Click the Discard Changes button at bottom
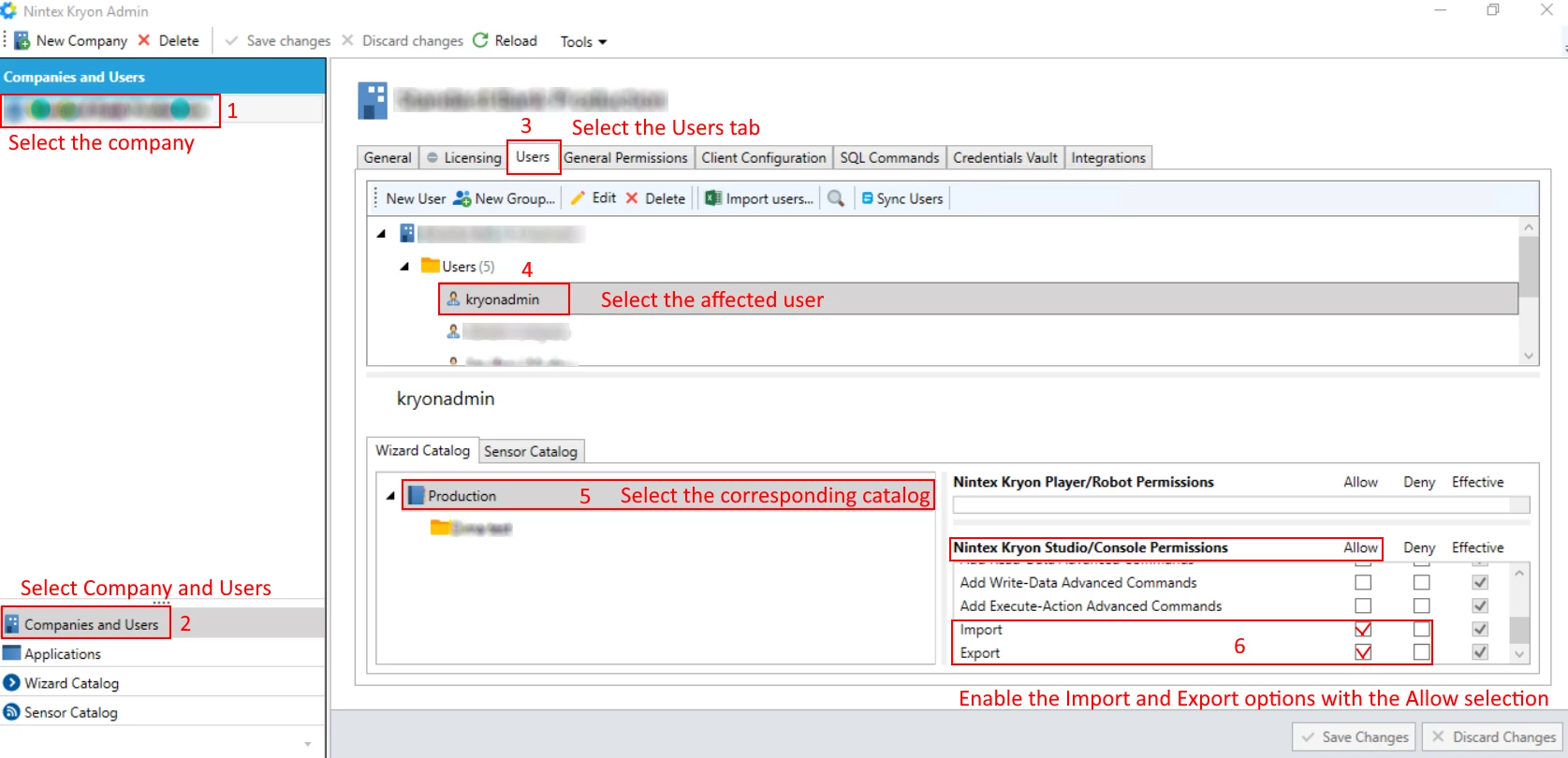The height and width of the screenshot is (758, 1568). pyautogui.click(x=1493, y=736)
